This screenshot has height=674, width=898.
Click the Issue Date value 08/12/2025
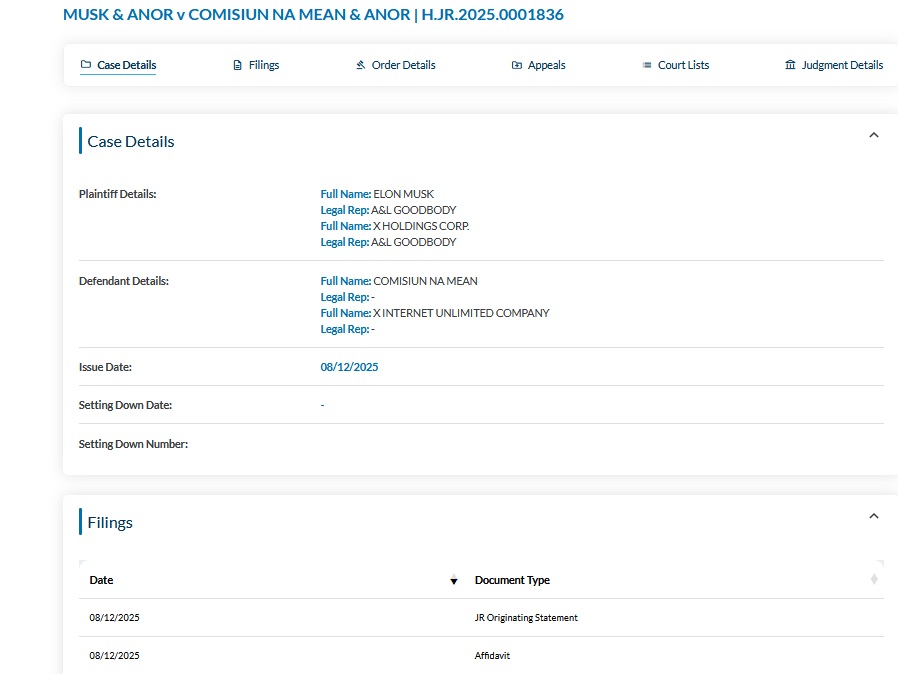click(x=349, y=367)
